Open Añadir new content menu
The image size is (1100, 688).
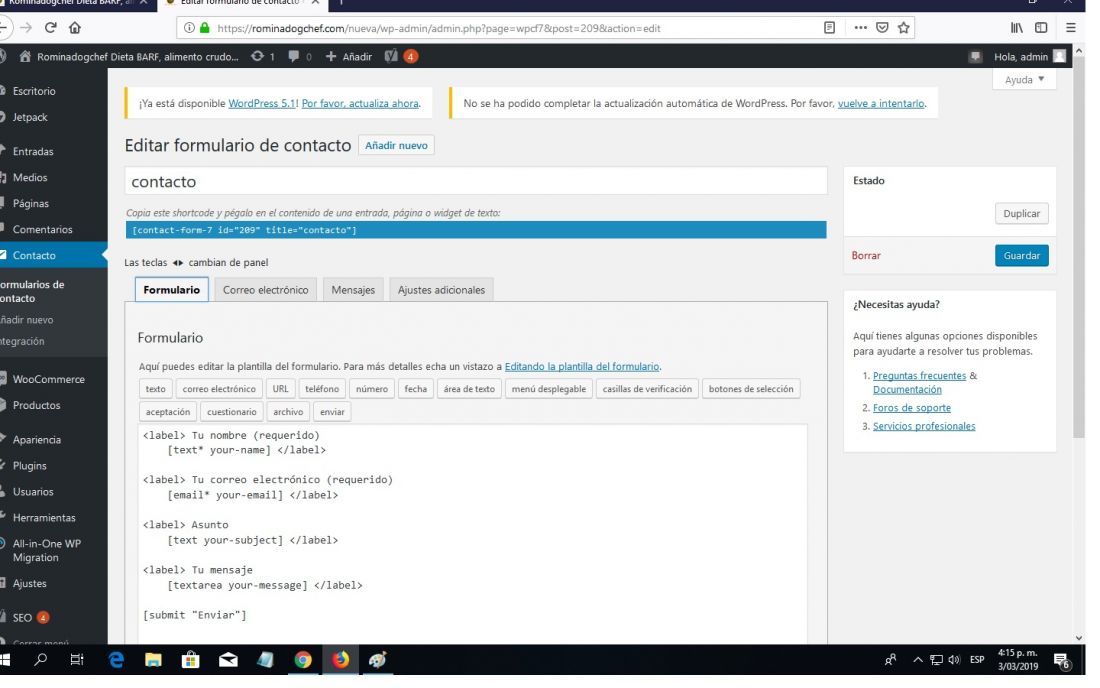point(349,57)
